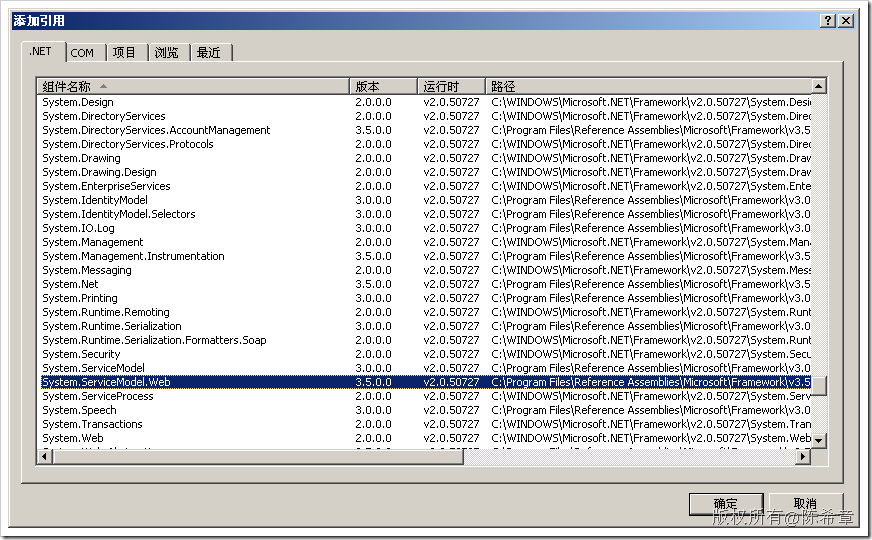Click version 3.5.0.0 of System.Net
Screen dimensions: 872x540
(373, 284)
